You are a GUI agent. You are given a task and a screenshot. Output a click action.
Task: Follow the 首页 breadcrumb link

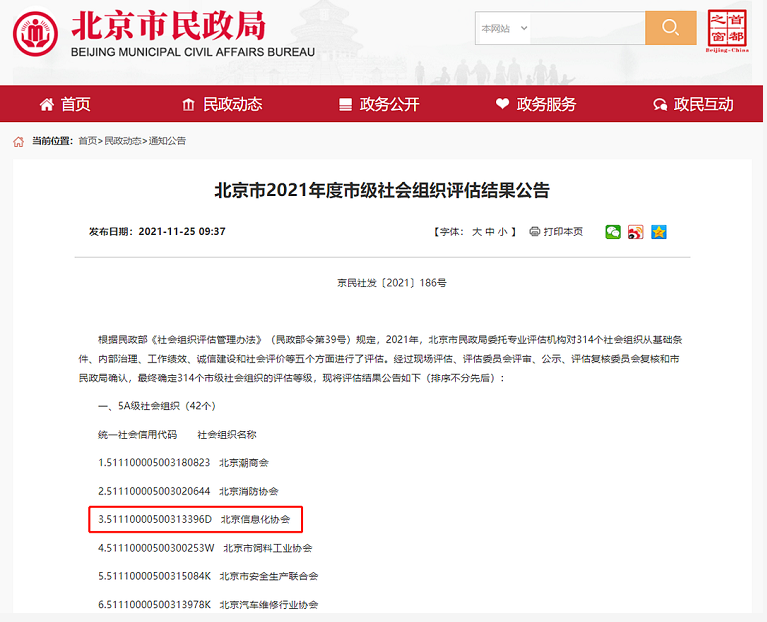pyautogui.click(x=88, y=141)
